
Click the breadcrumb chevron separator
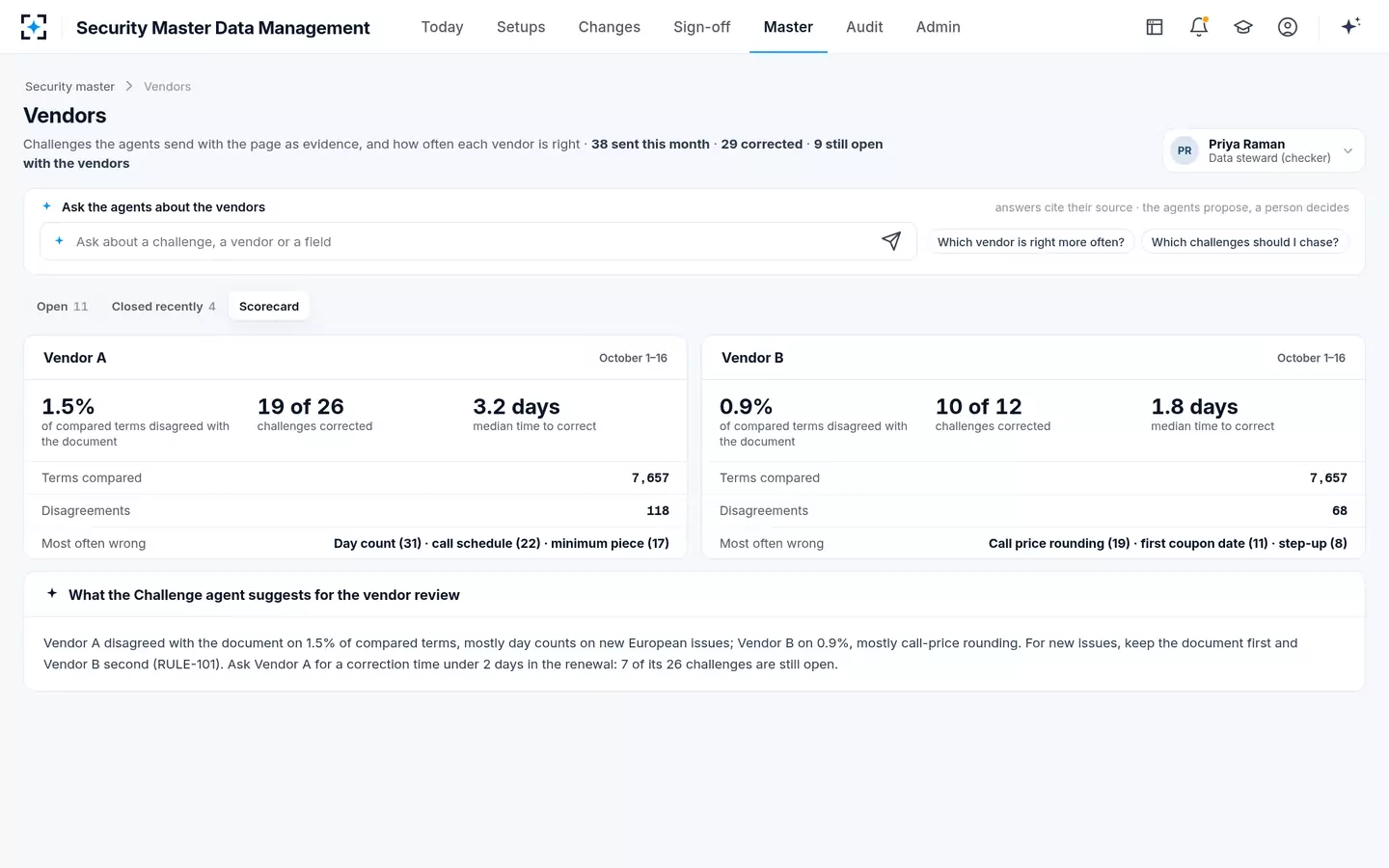click(129, 87)
